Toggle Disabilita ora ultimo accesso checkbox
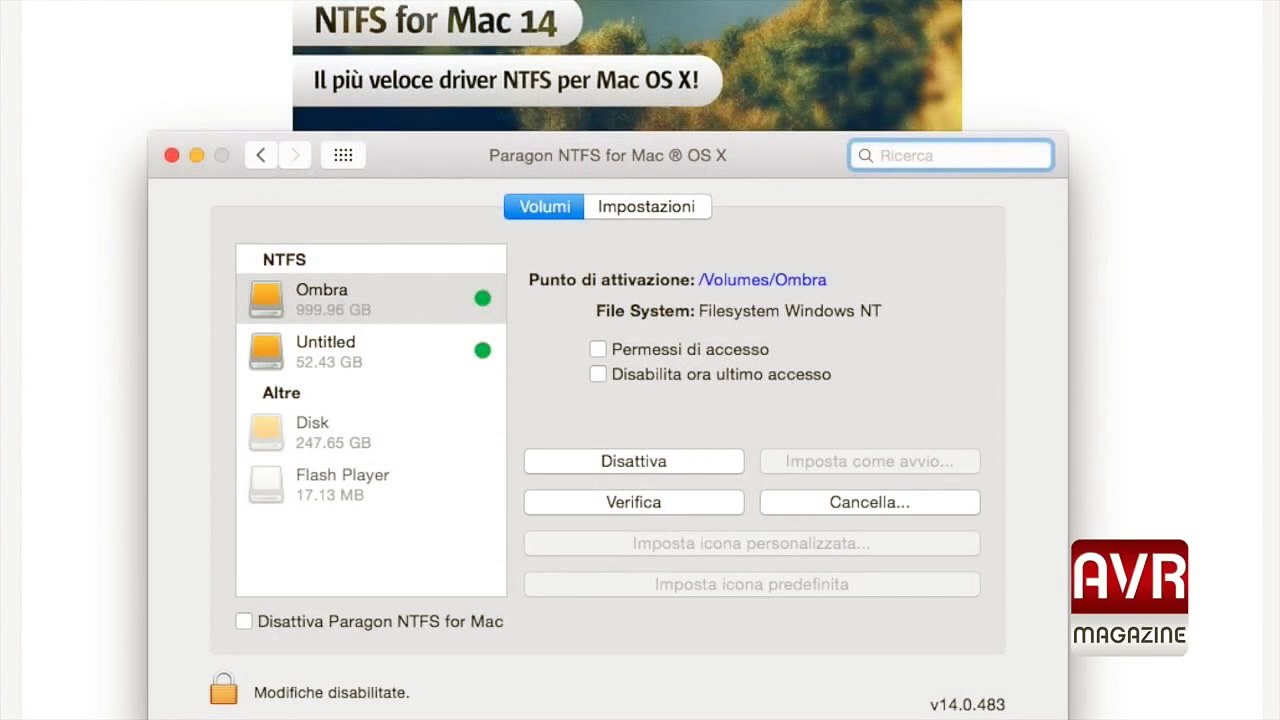 (x=598, y=374)
